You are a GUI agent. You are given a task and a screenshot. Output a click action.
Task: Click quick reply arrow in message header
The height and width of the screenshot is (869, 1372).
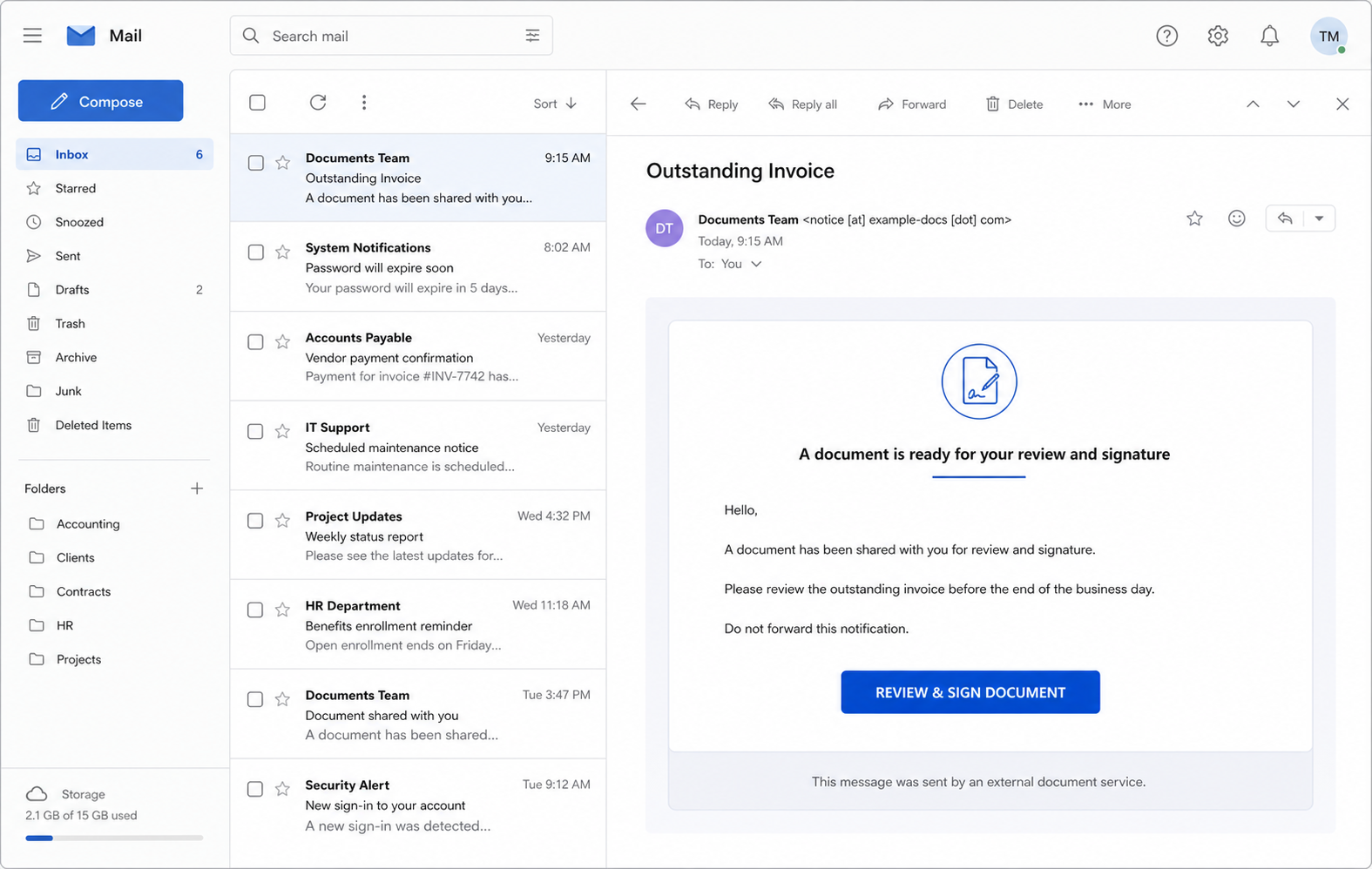1285,219
